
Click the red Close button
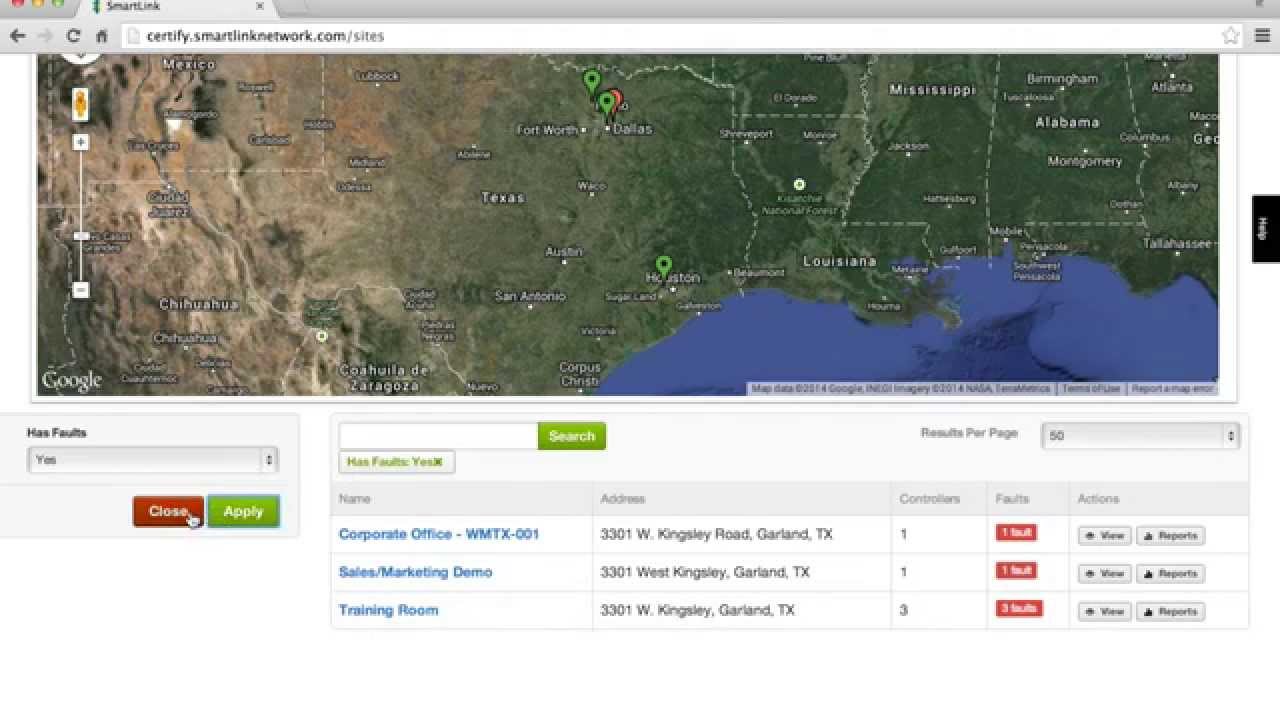pyautogui.click(x=168, y=511)
